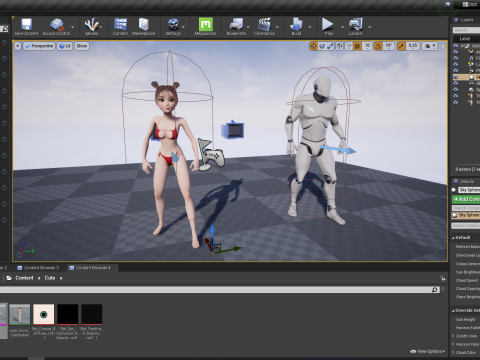
Task: Click the Build toolbar icon
Action: [296, 27]
